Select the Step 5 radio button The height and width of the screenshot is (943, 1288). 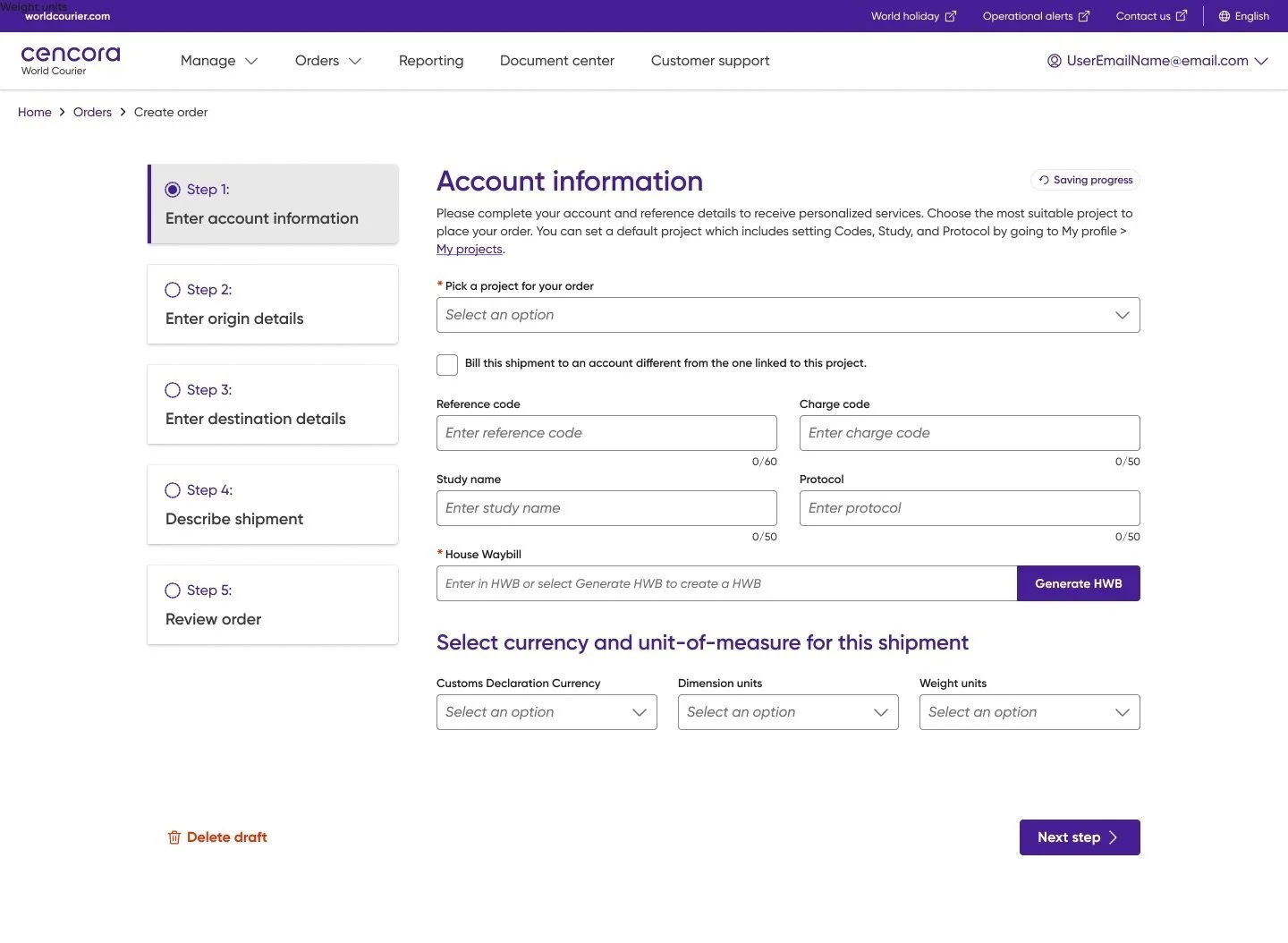(173, 590)
